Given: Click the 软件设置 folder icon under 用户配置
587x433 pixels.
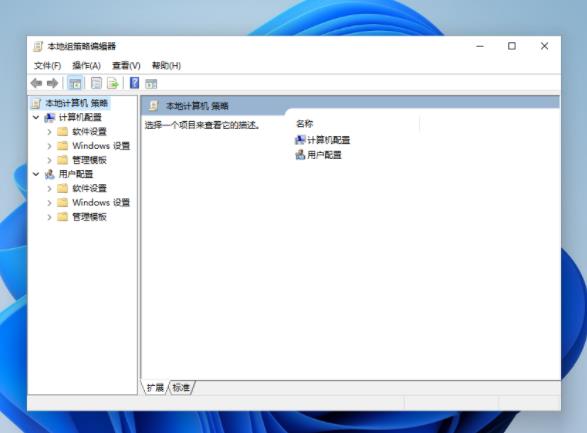Looking at the screenshot, I should pyautogui.click(x=63, y=188).
